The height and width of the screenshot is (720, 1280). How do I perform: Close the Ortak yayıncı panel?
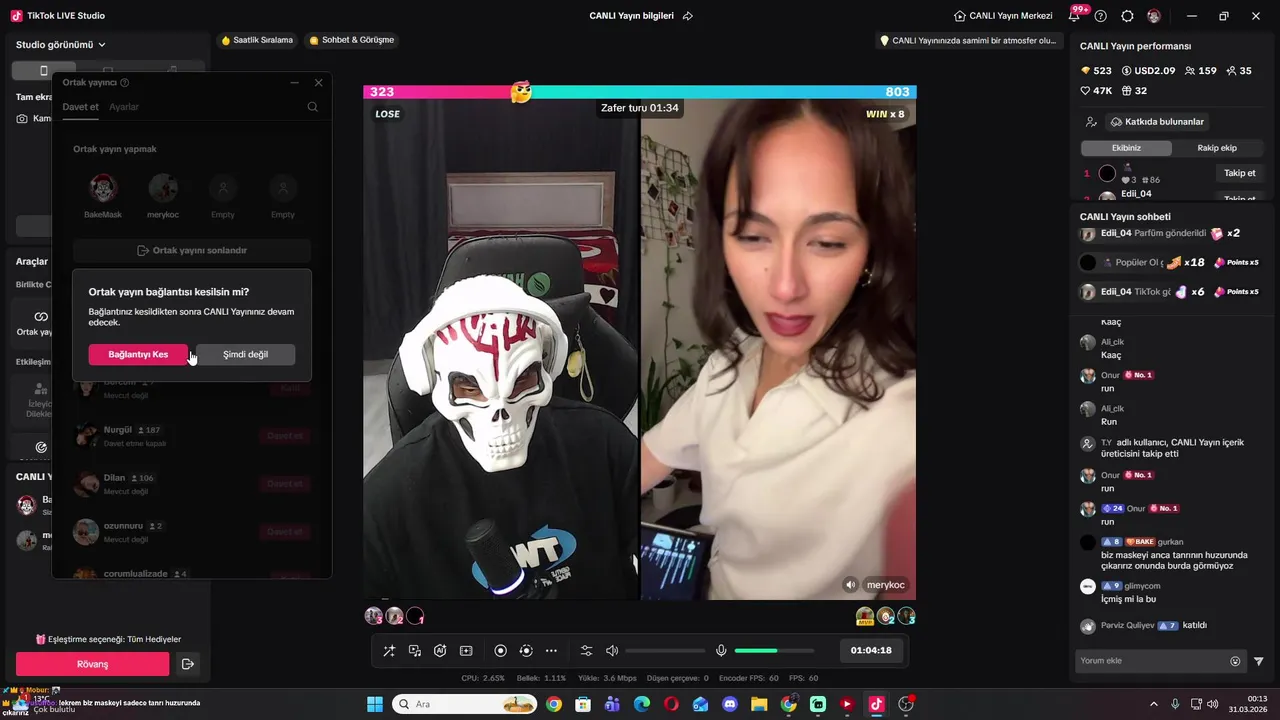click(x=318, y=83)
